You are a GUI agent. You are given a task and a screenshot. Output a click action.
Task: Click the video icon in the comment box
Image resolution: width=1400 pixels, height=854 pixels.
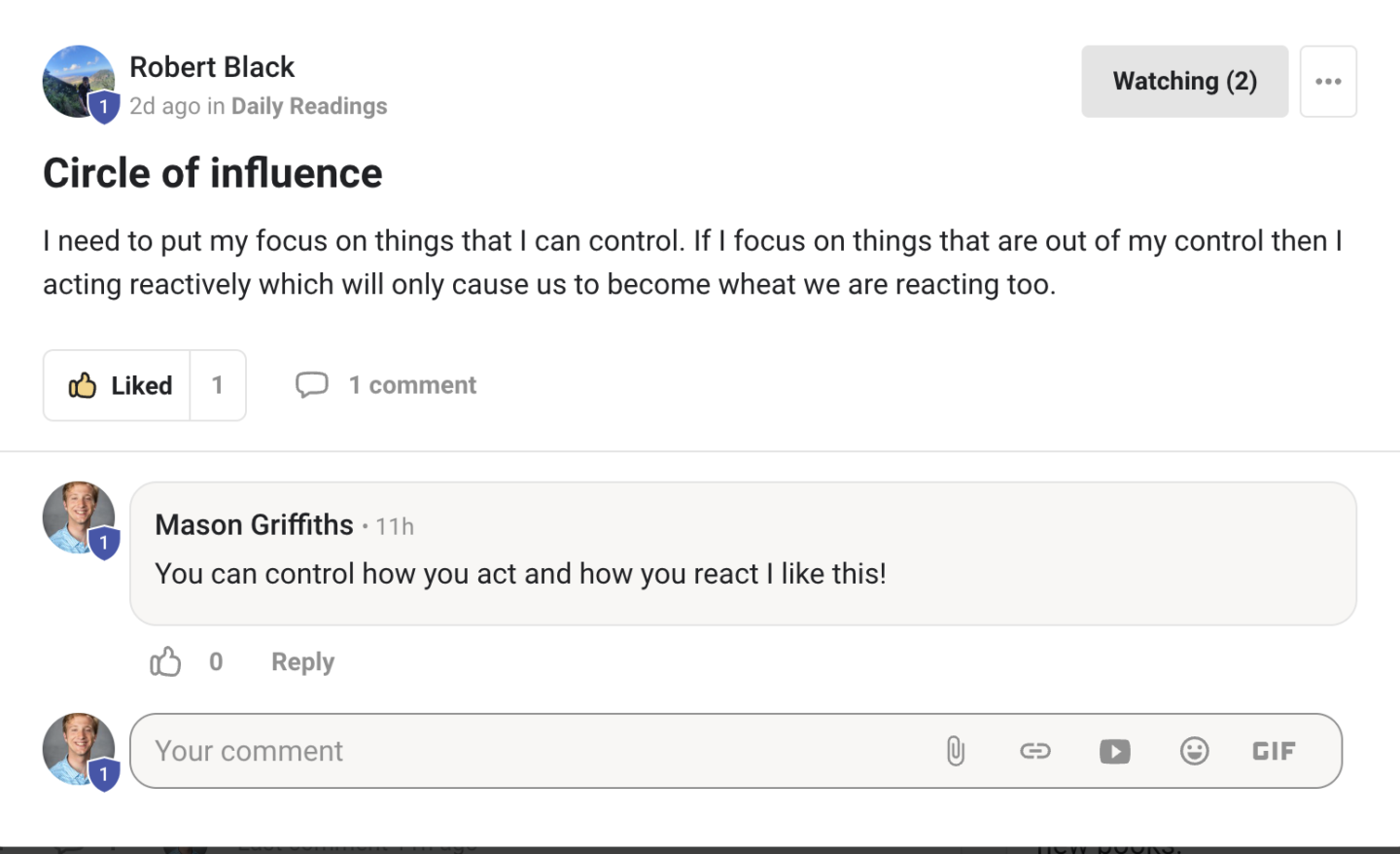tap(1115, 751)
